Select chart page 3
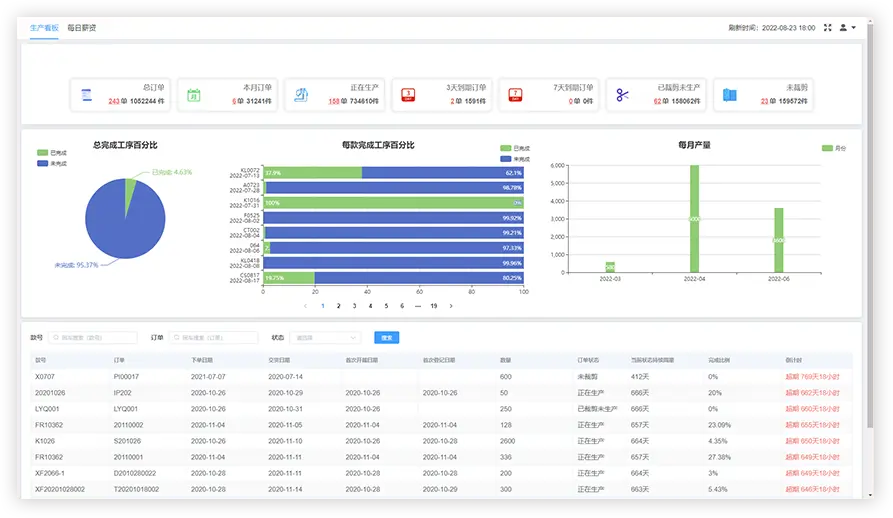The width and height of the screenshot is (893, 518). pyautogui.click(x=354, y=306)
